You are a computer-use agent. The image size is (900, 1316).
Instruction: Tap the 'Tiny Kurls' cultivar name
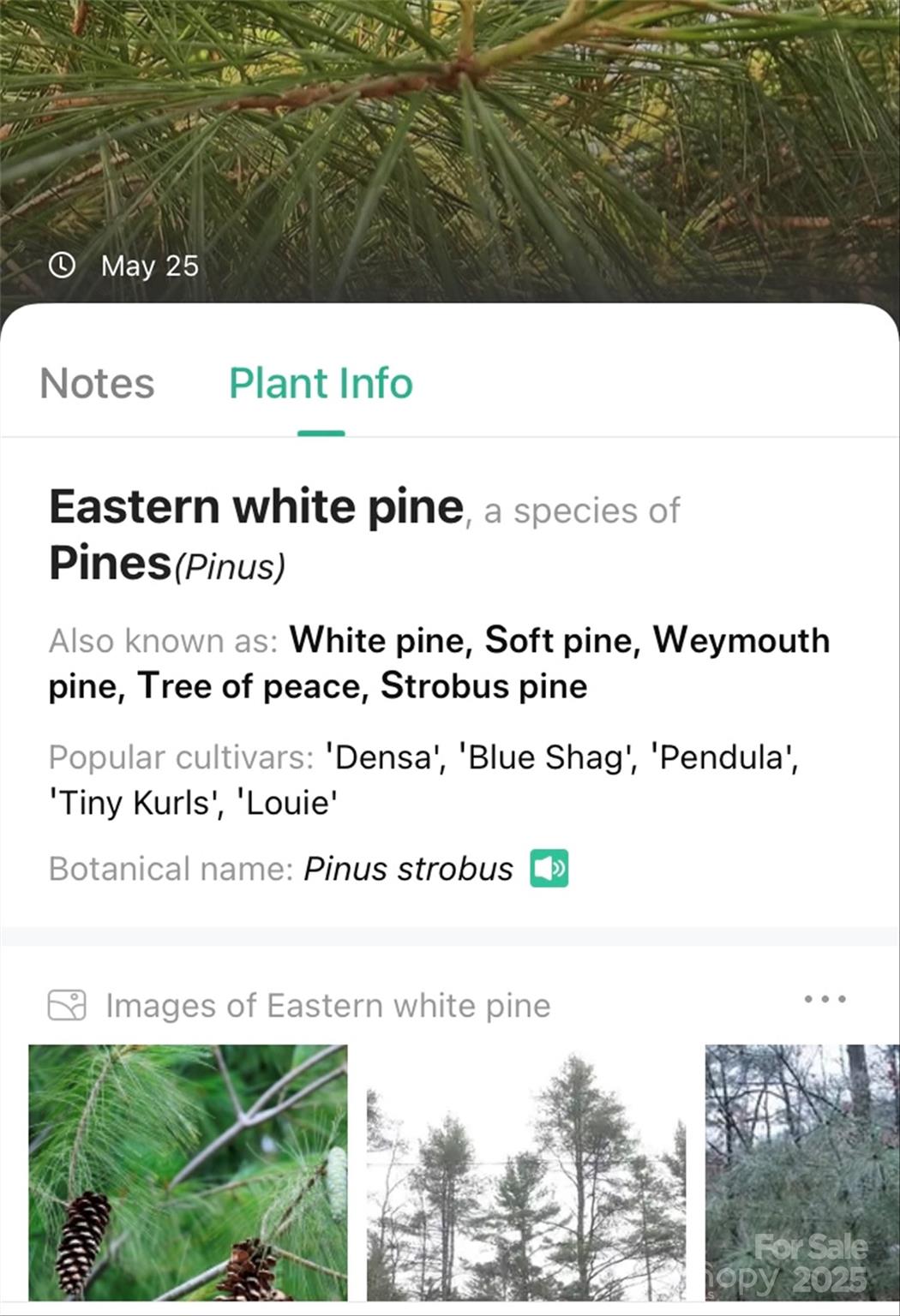point(135,803)
